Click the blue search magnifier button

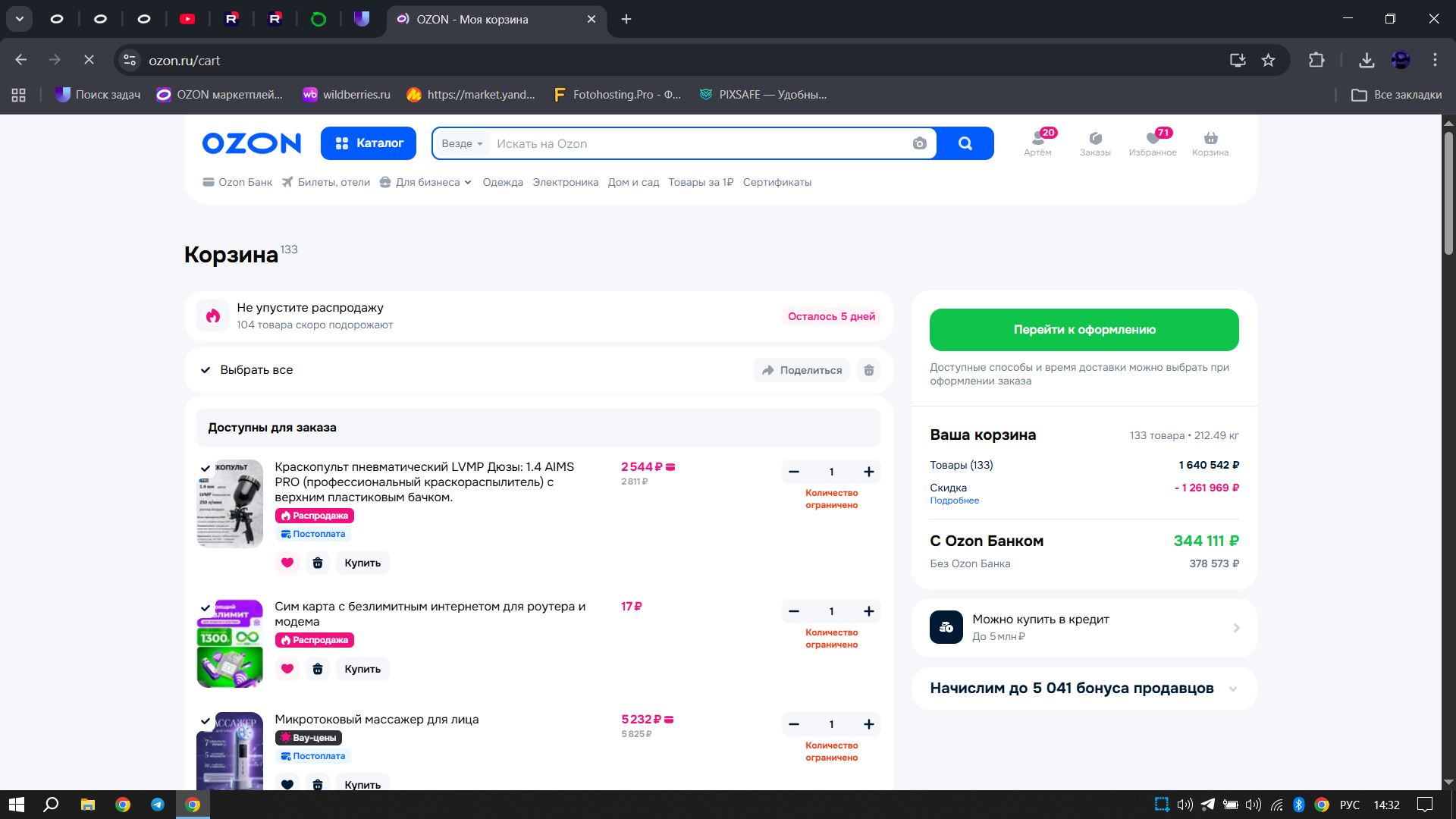[x=965, y=143]
